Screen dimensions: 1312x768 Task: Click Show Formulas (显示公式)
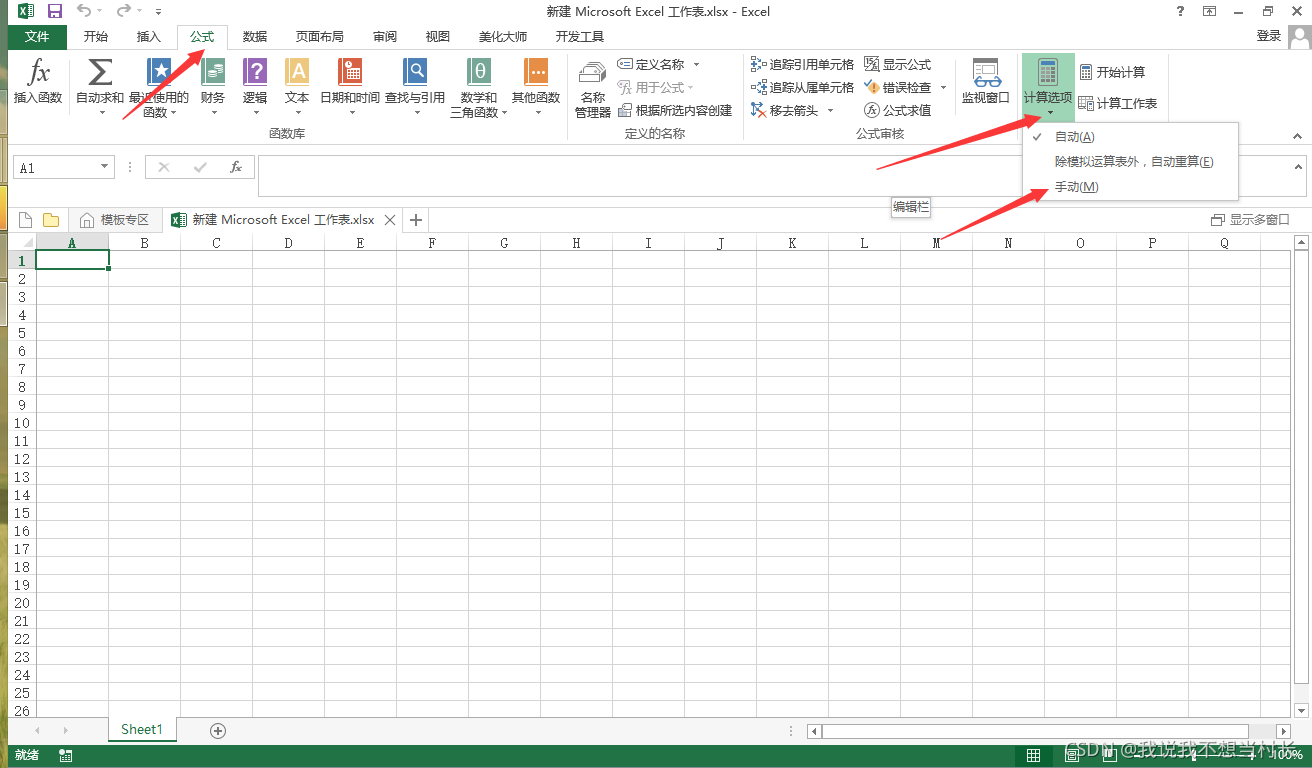click(897, 64)
